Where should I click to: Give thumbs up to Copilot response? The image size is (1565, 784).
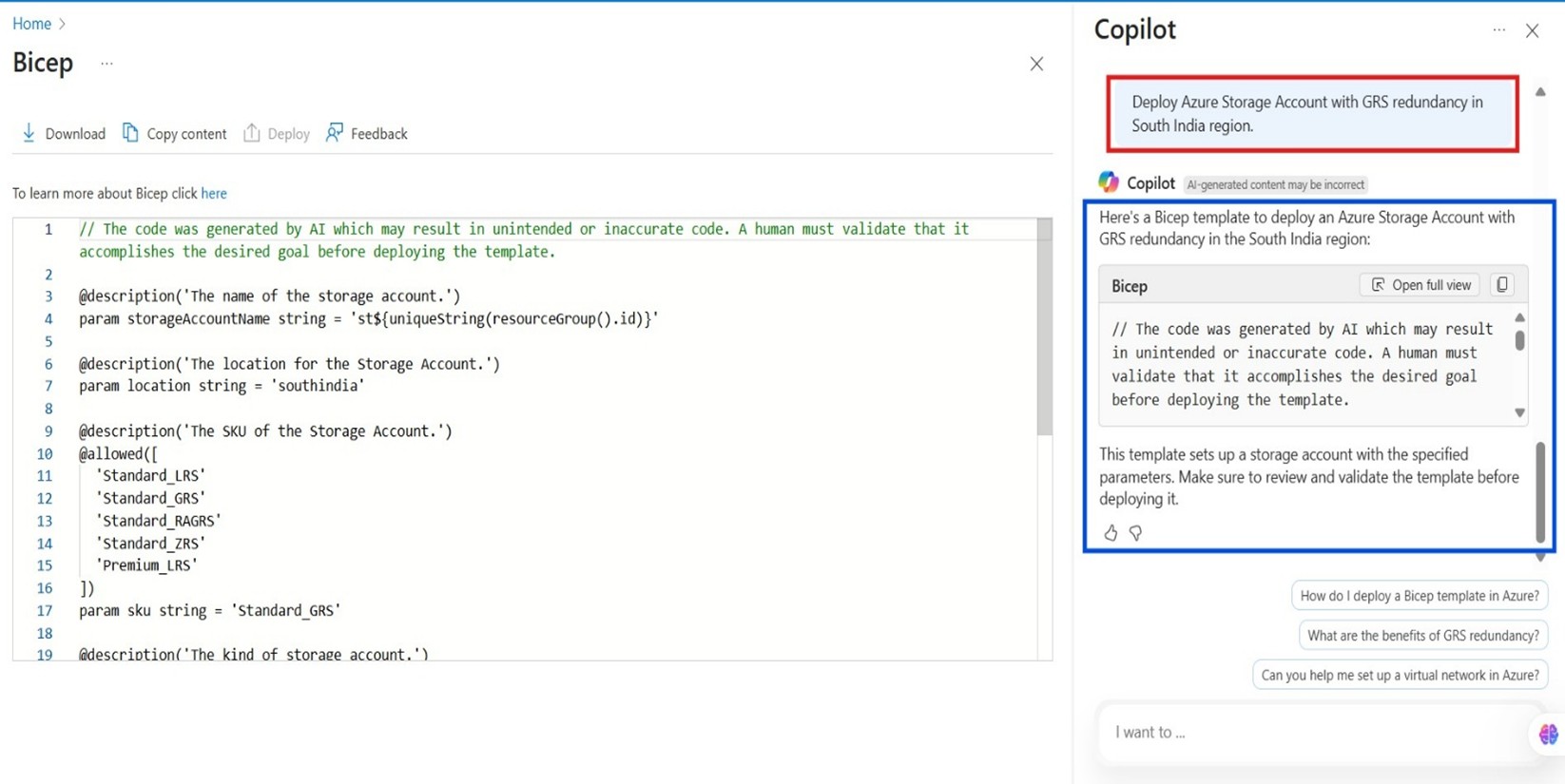(x=1111, y=533)
